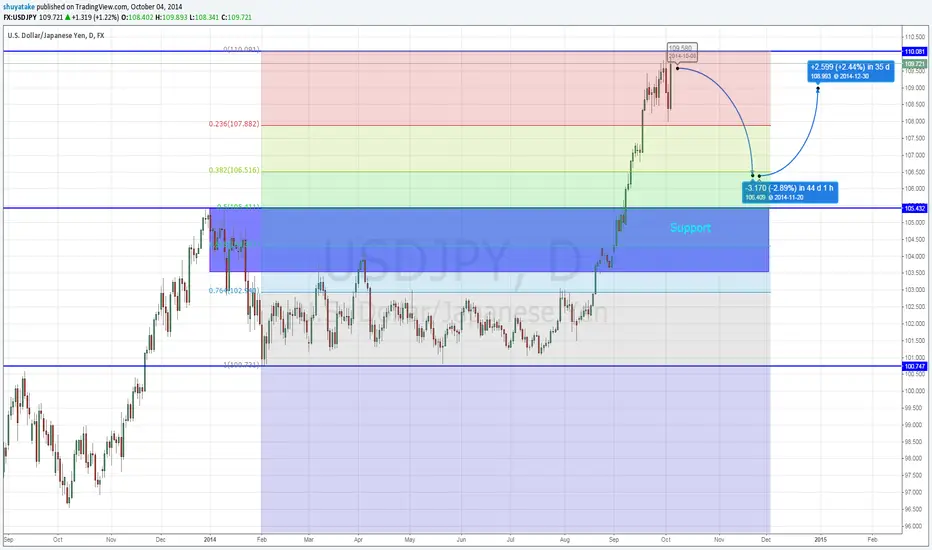Viewport: 932px width, 550px height.
Task: Click the 0.382(106.516) Fibonacci level label
Action: pyautogui.click(x=234, y=170)
